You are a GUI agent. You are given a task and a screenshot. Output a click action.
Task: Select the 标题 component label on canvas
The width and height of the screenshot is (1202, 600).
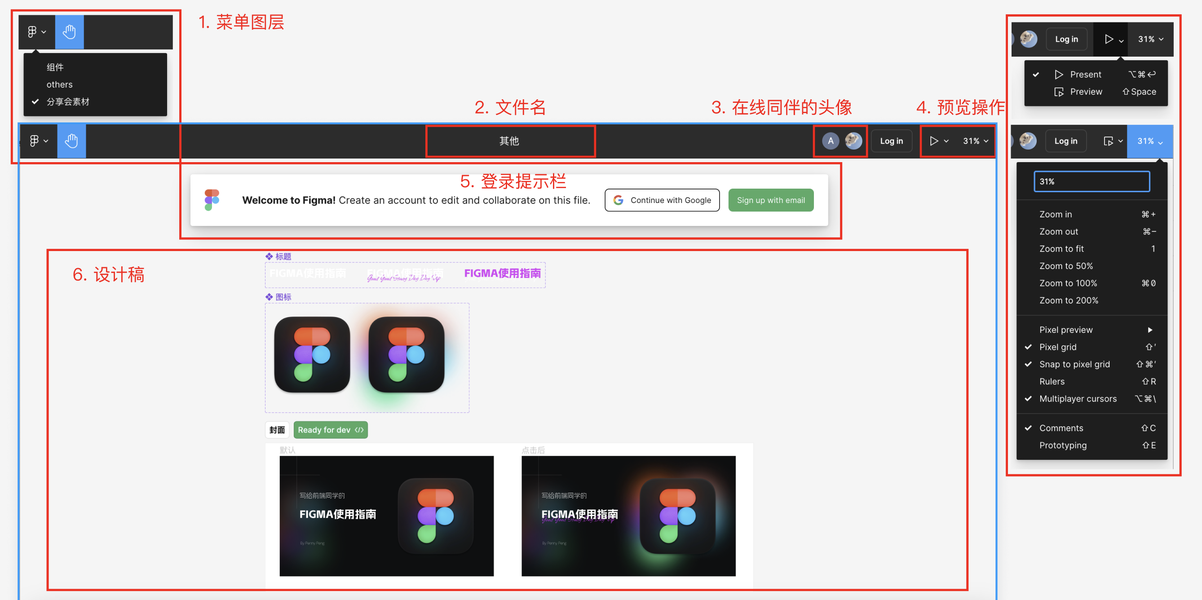279,257
